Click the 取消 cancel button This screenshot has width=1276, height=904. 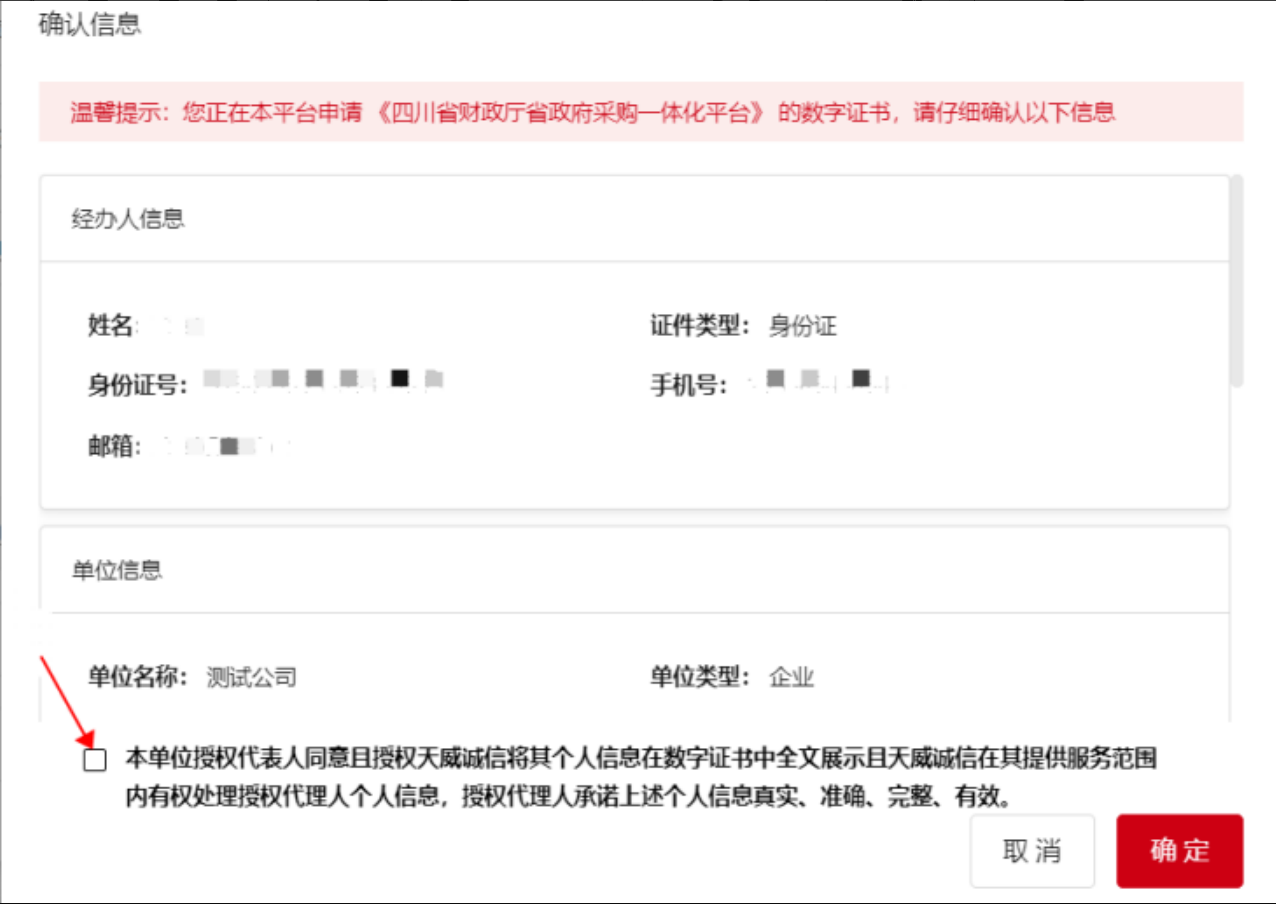[1032, 851]
